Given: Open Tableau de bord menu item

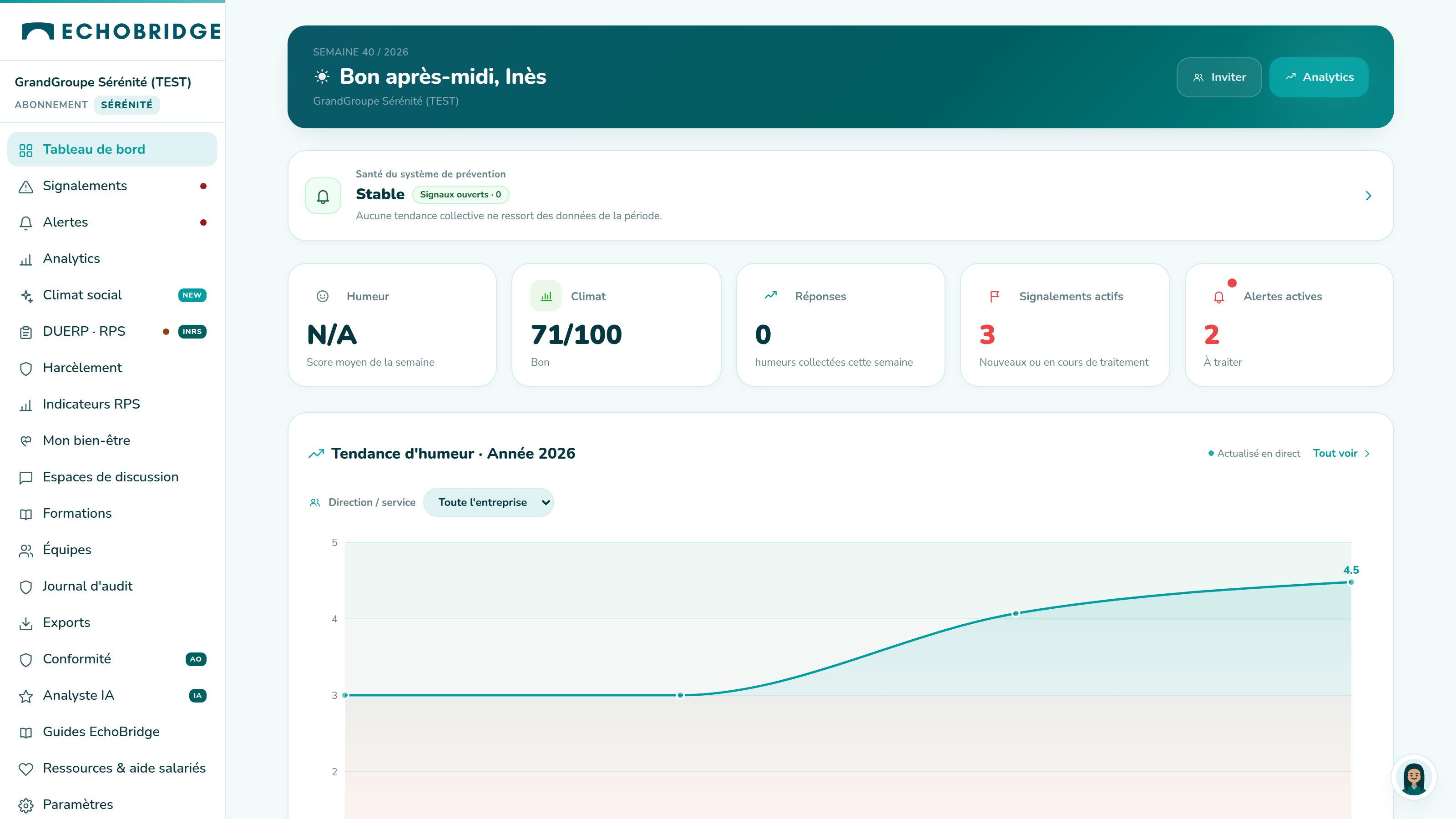Looking at the screenshot, I should [x=112, y=149].
